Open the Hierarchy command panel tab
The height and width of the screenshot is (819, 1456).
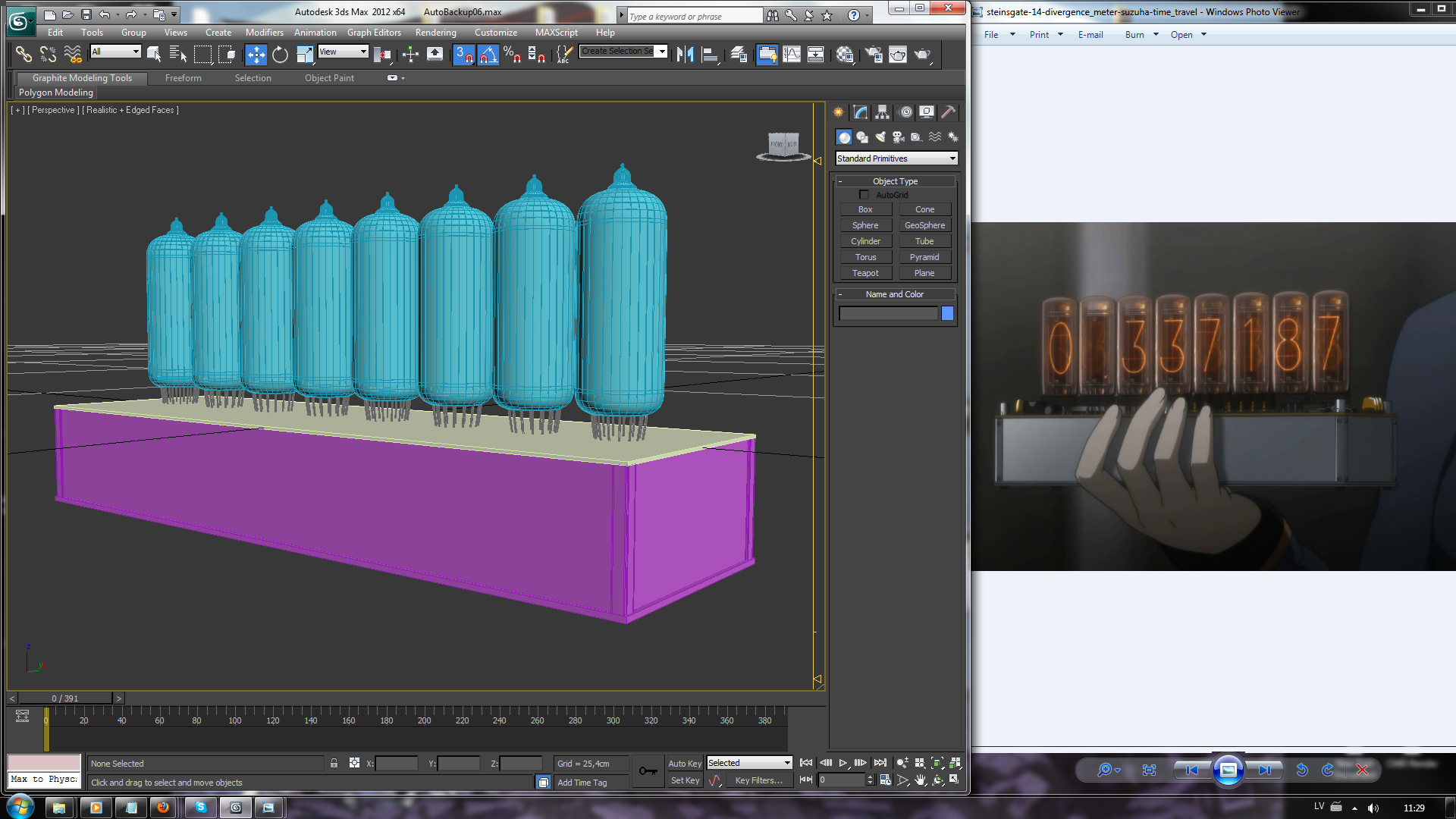[882, 112]
